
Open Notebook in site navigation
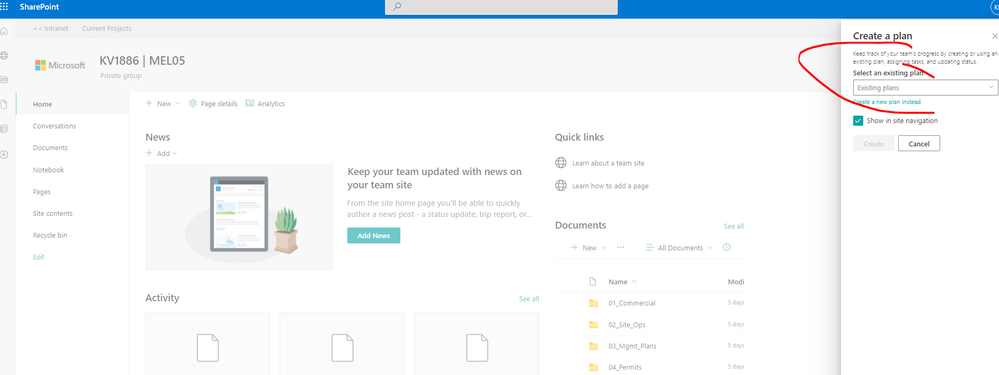tap(48, 170)
